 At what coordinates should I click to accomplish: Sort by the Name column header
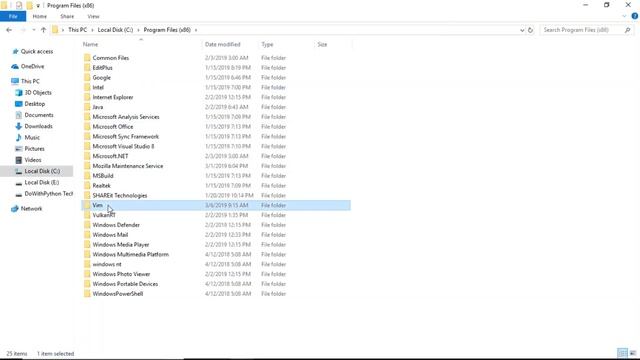tap(90, 44)
